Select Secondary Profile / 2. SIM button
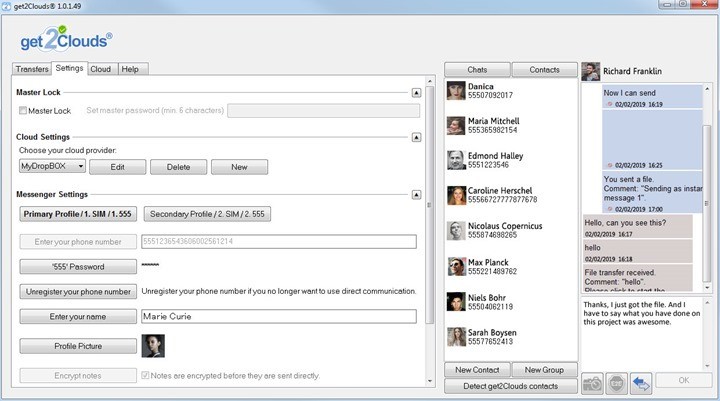720x401 pixels. (x=207, y=214)
